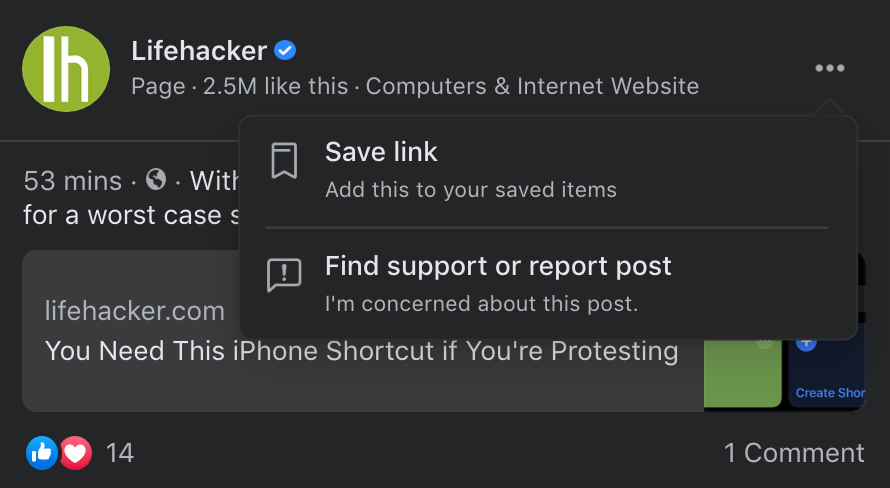Open the Lifehacker page name link
The height and width of the screenshot is (488, 890).
click(x=199, y=51)
